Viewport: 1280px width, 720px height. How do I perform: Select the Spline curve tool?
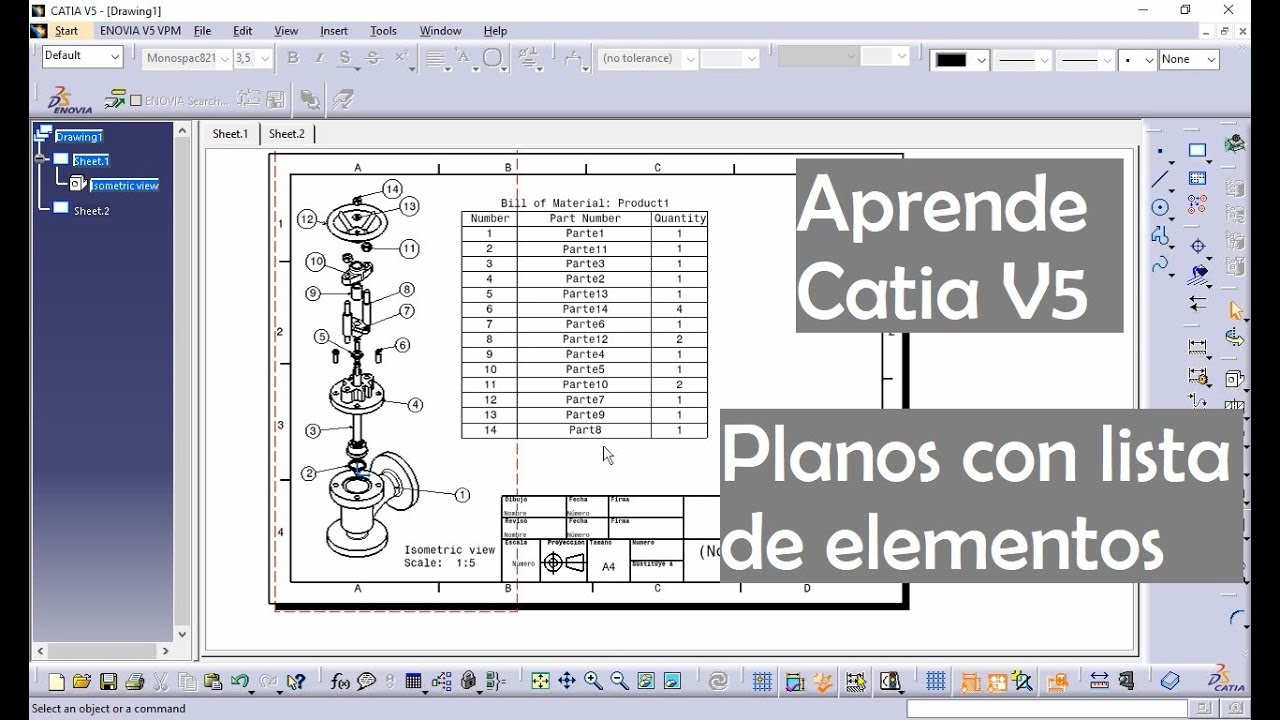tap(1160, 264)
